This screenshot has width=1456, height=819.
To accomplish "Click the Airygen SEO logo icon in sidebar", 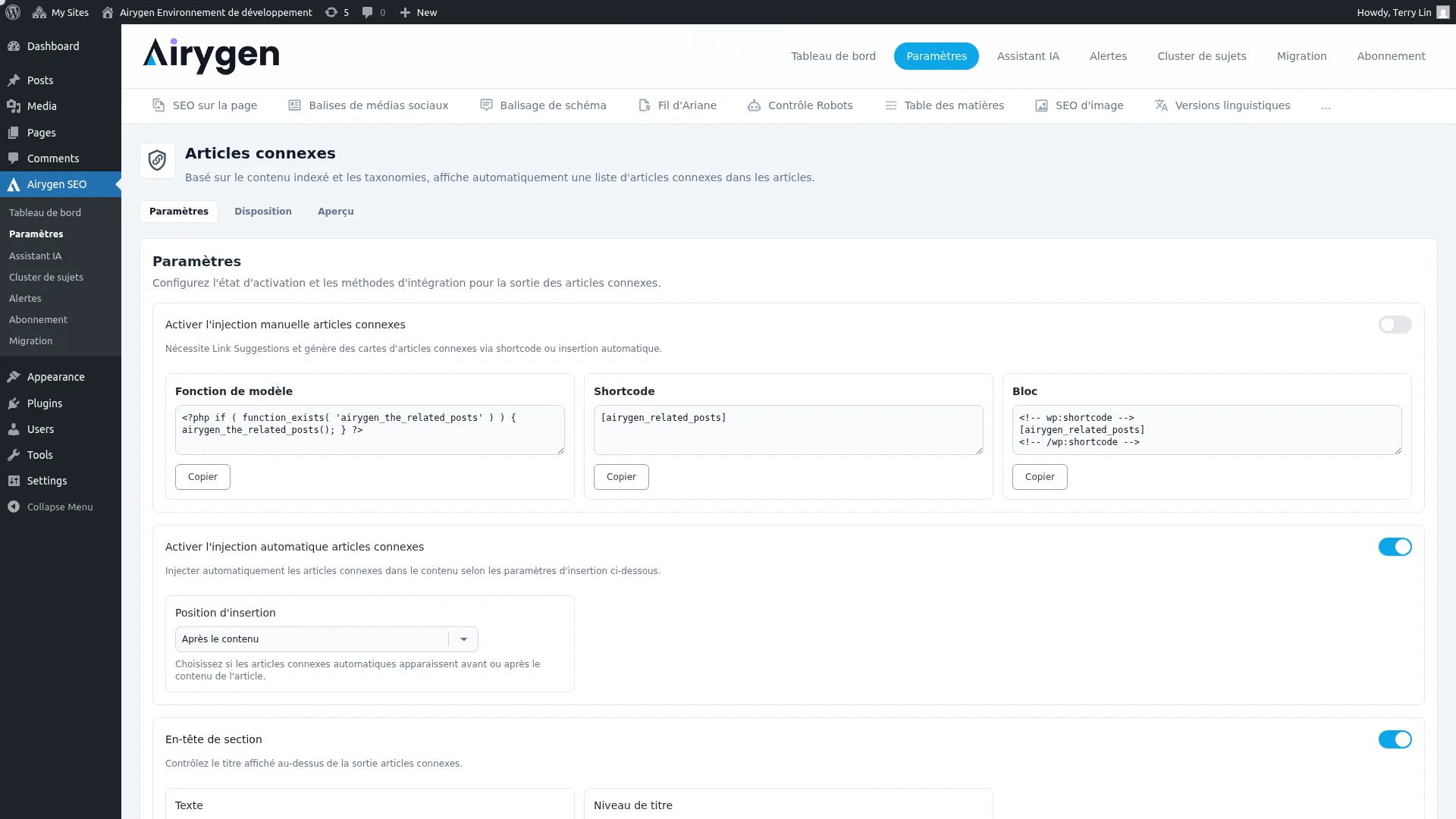I will [14, 184].
